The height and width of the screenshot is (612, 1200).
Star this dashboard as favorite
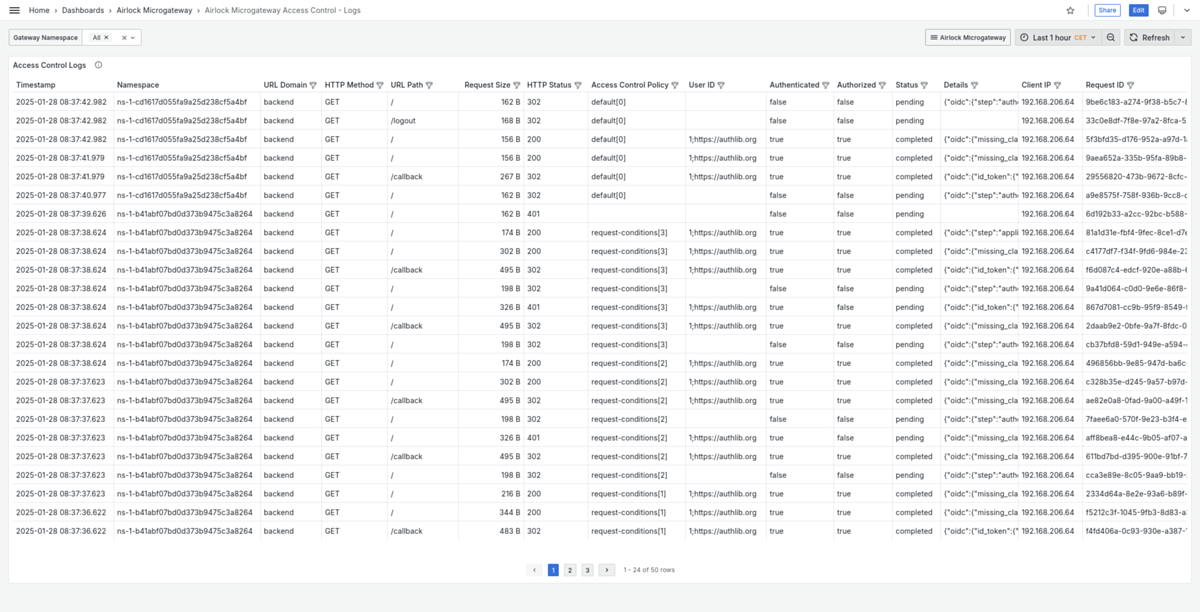1070,10
